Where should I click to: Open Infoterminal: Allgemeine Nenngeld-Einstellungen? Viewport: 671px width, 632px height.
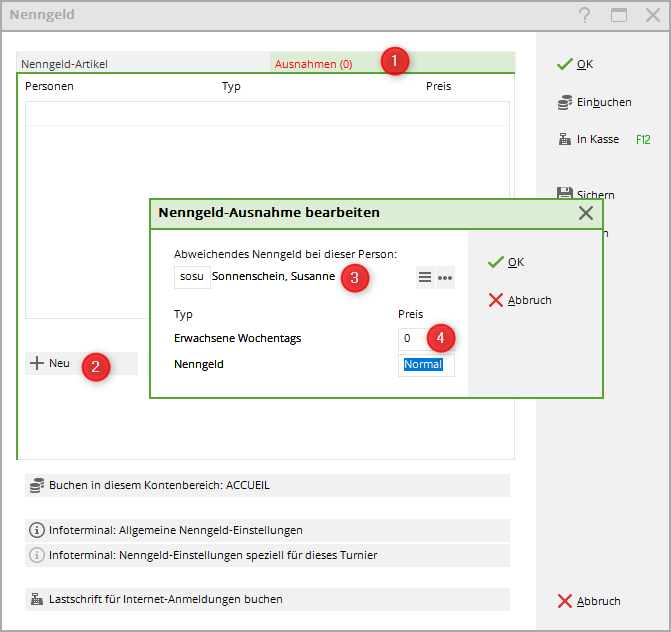point(267,531)
